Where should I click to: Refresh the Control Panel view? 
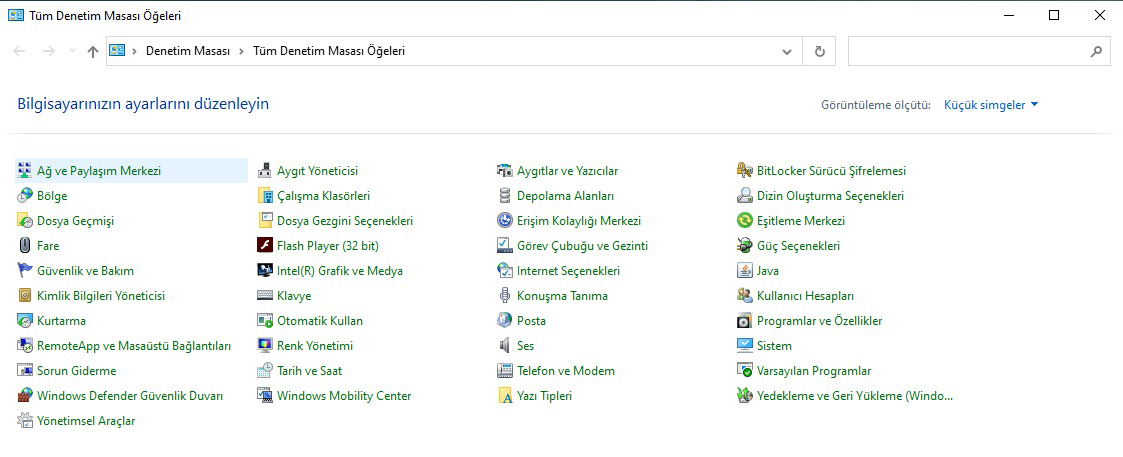[x=820, y=52]
